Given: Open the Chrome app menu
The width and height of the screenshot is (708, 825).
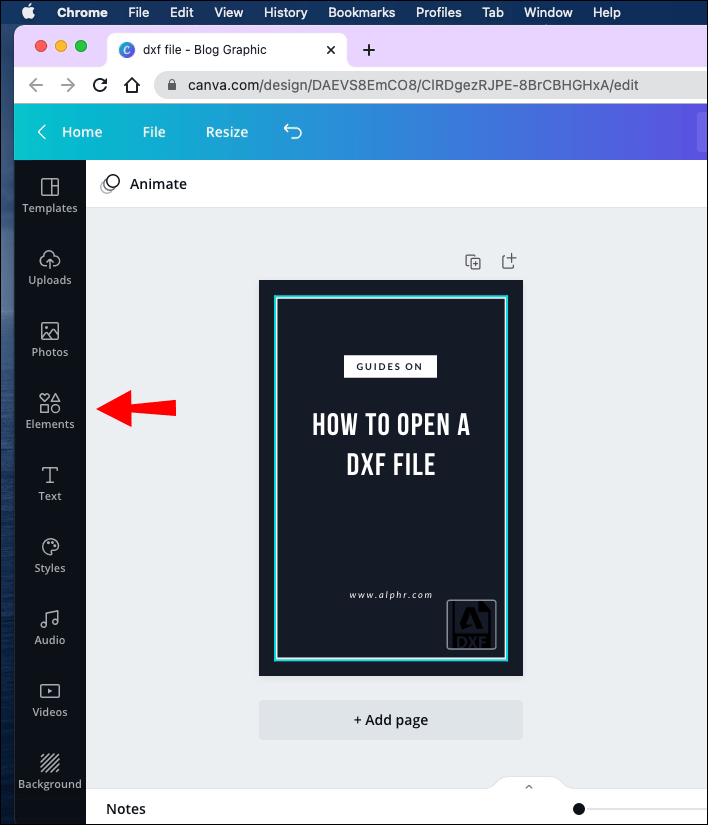Looking at the screenshot, I should click(x=82, y=12).
